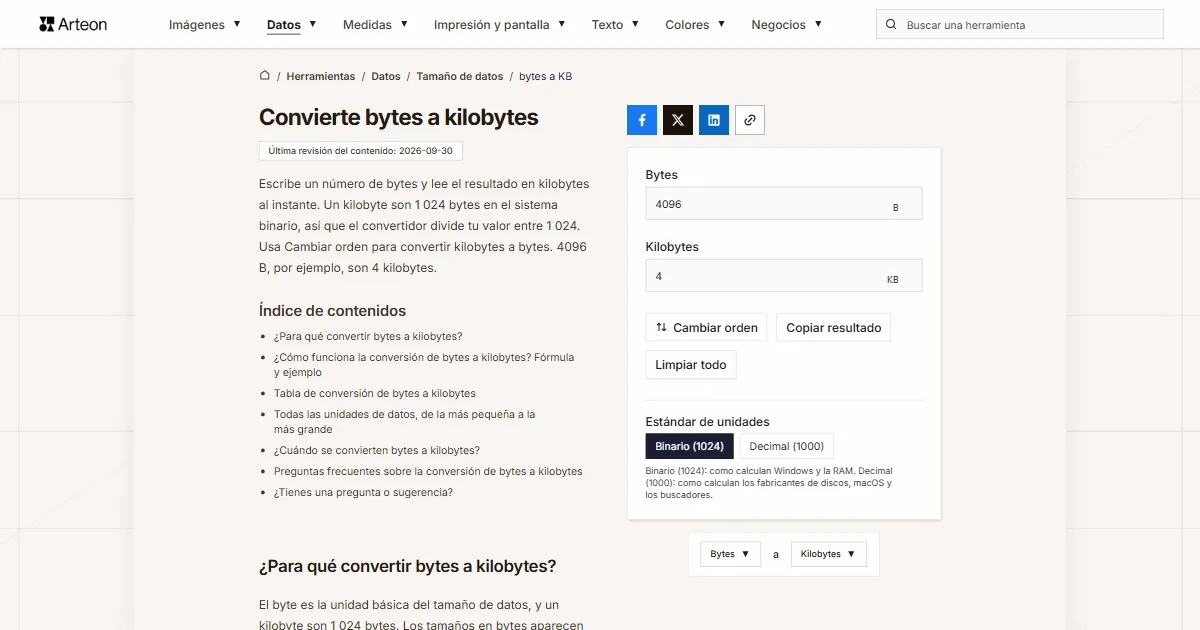Click the Arteon logo icon
Viewport: 1200px width, 630px height.
click(x=46, y=24)
